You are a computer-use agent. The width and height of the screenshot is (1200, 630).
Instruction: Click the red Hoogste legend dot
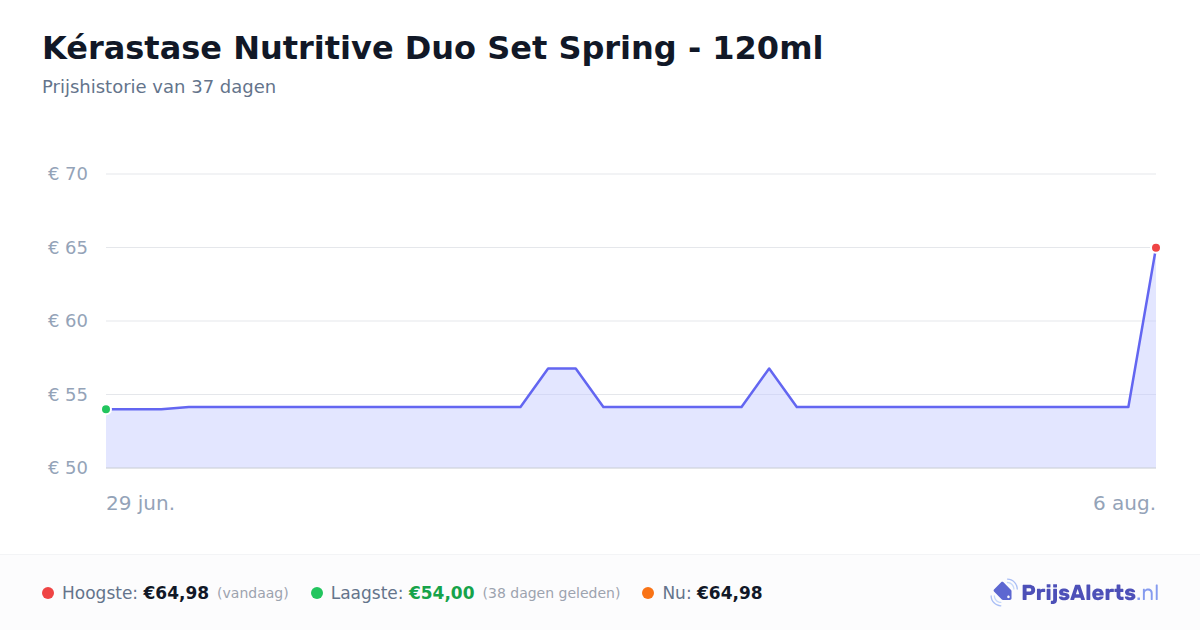pos(48,593)
